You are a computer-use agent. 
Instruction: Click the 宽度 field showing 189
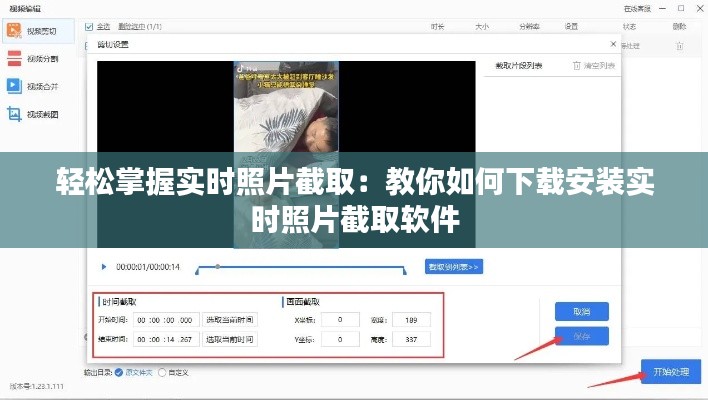tap(411, 320)
